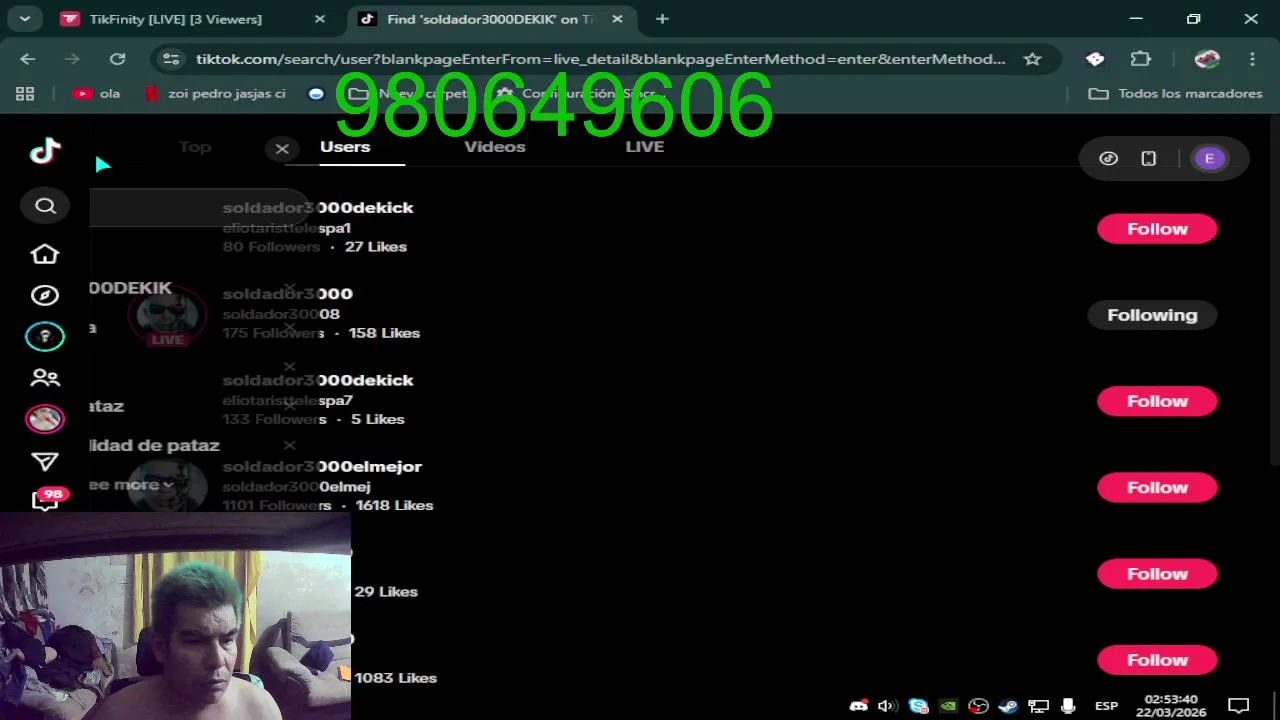Click the microphone tray icon
Image resolution: width=1280 pixels, height=720 pixels.
(x=1068, y=706)
